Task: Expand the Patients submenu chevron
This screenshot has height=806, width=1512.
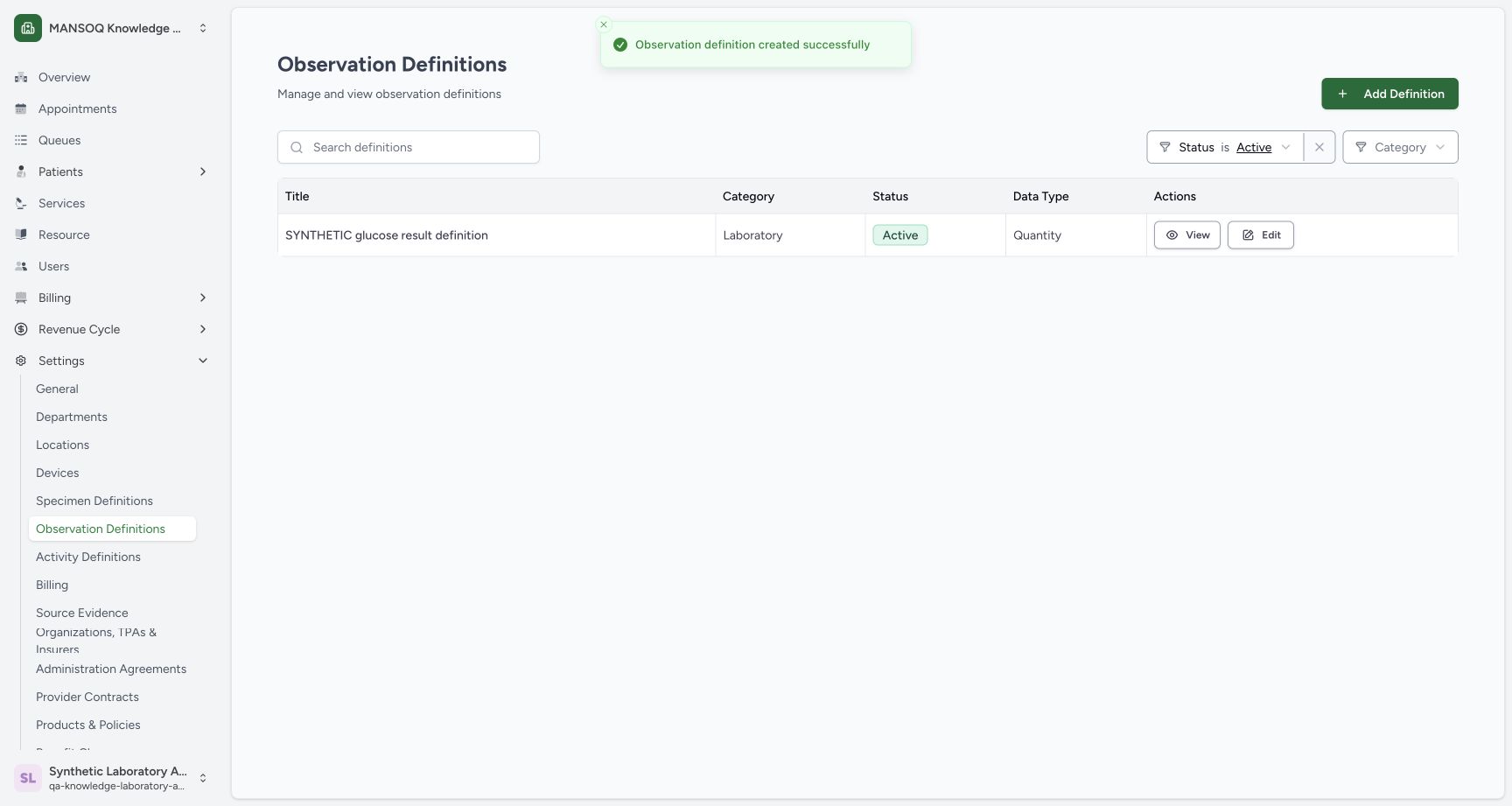Action: [203, 172]
